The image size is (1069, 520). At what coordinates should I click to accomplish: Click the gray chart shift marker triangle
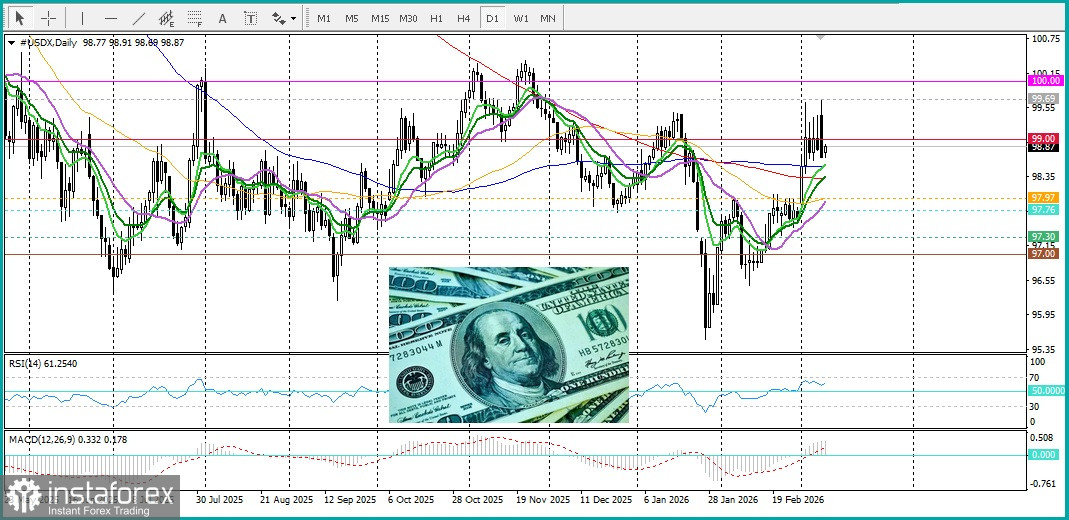[x=821, y=36]
